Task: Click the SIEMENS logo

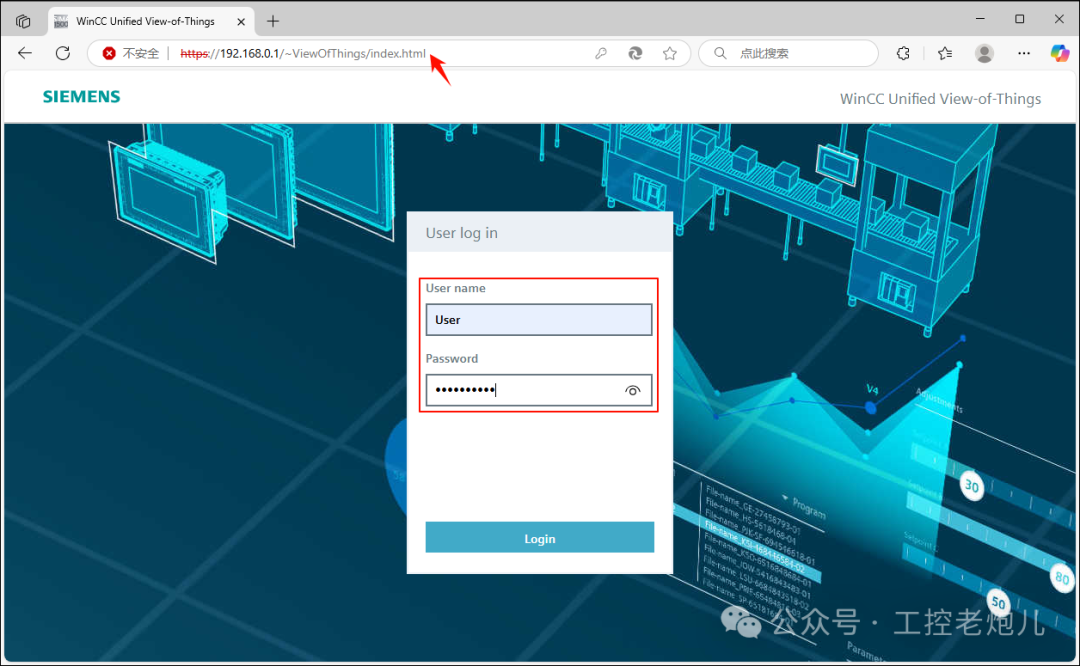Action: (x=81, y=96)
